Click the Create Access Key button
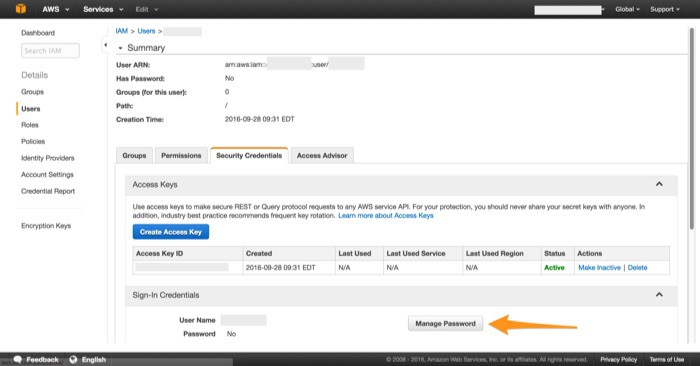This screenshot has height=366, width=700. coord(171,232)
